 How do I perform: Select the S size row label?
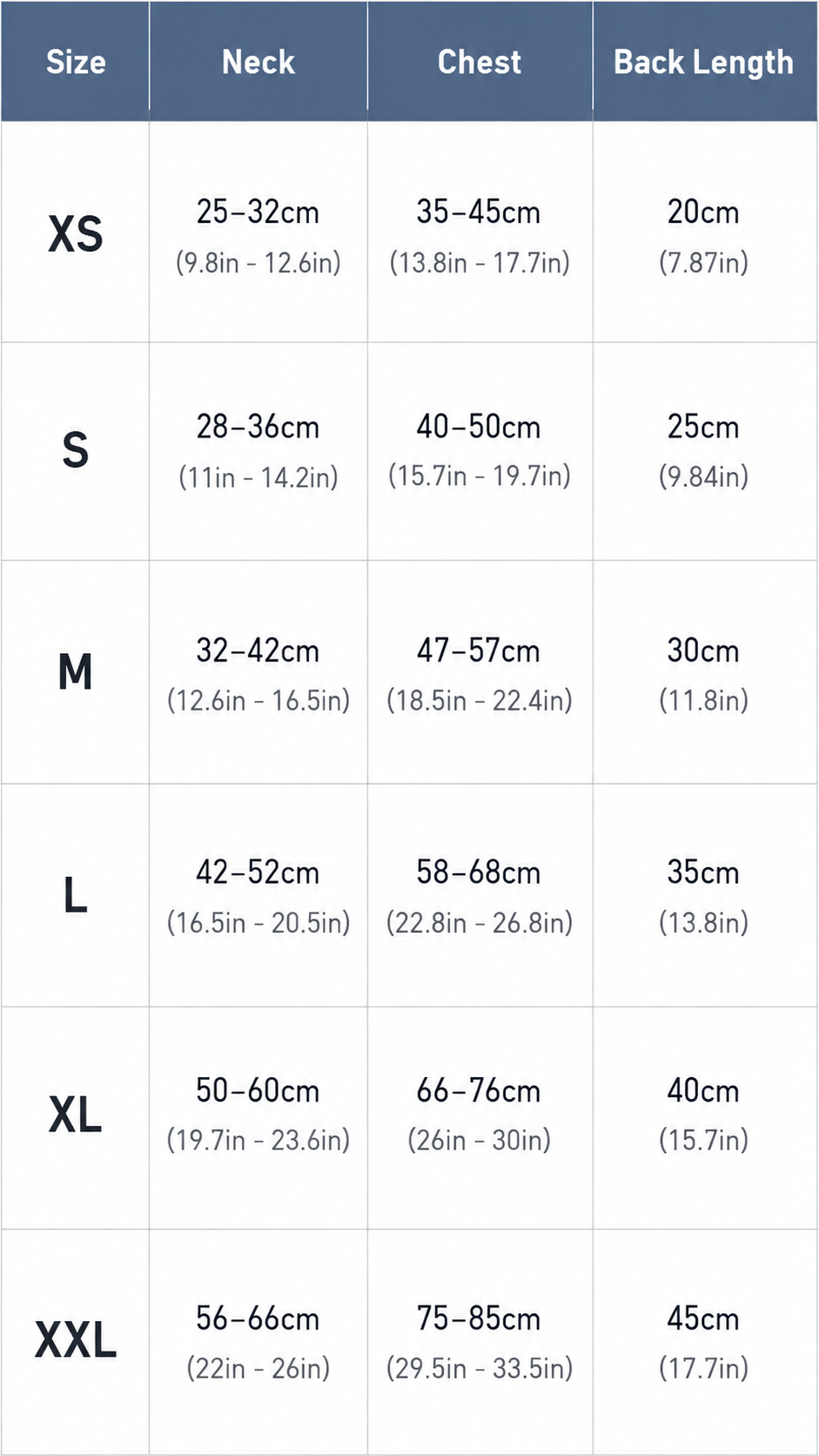point(76,449)
